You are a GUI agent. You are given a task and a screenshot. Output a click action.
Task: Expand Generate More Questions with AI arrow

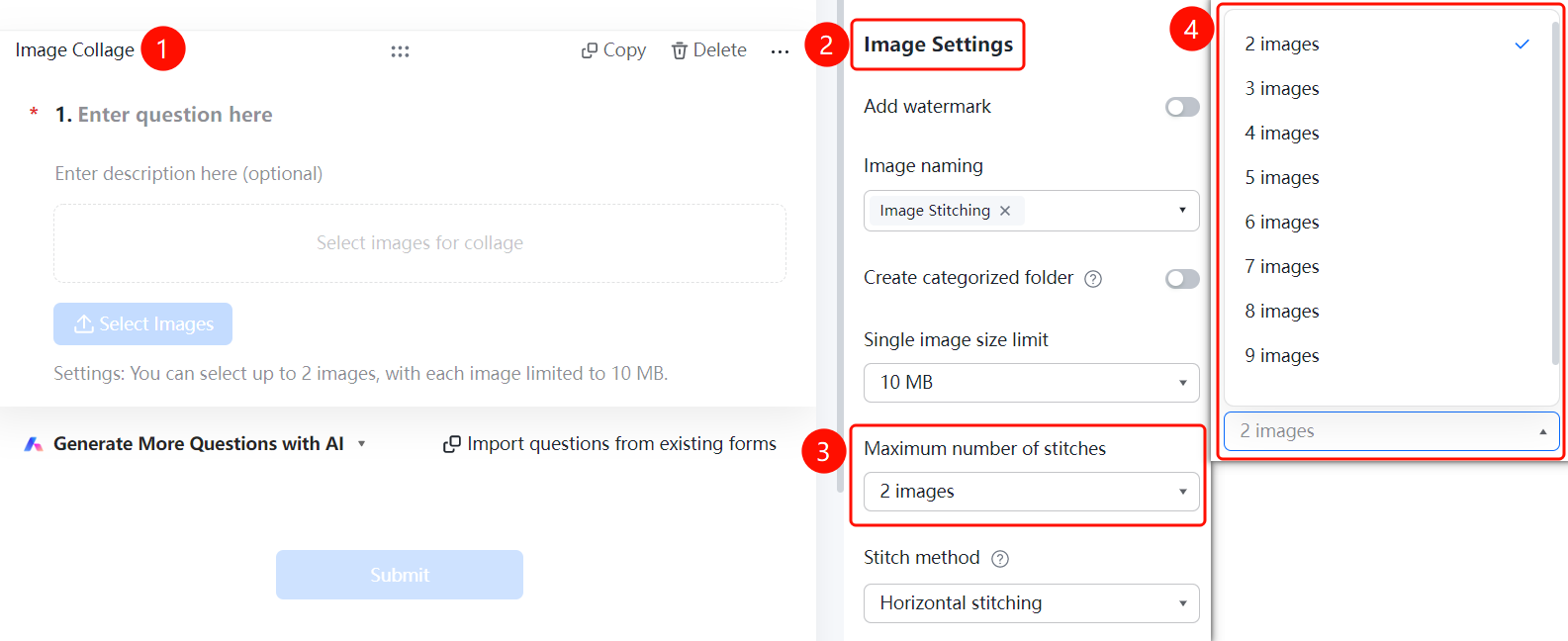tap(362, 444)
